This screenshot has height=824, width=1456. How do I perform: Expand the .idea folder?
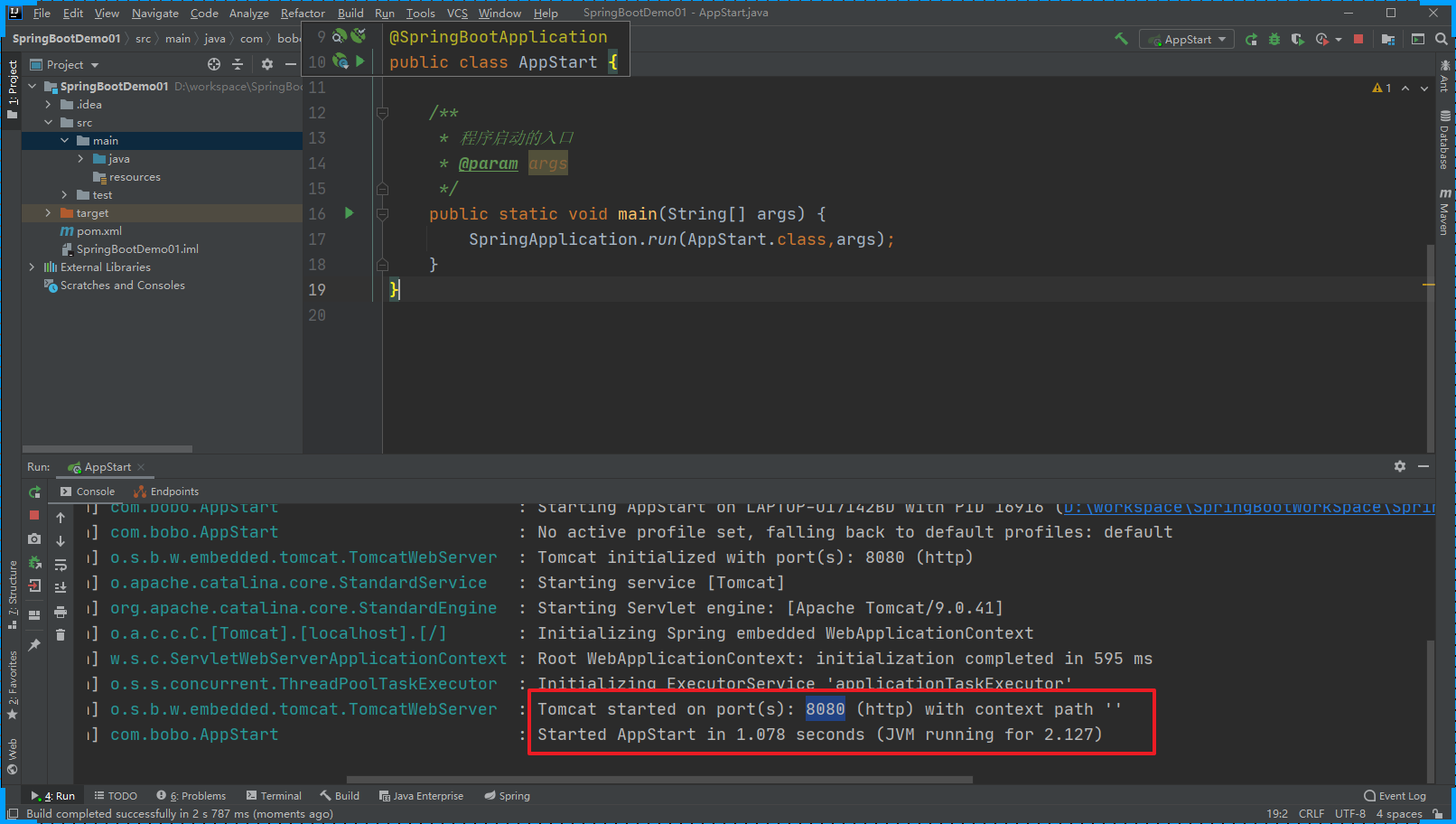(x=49, y=105)
